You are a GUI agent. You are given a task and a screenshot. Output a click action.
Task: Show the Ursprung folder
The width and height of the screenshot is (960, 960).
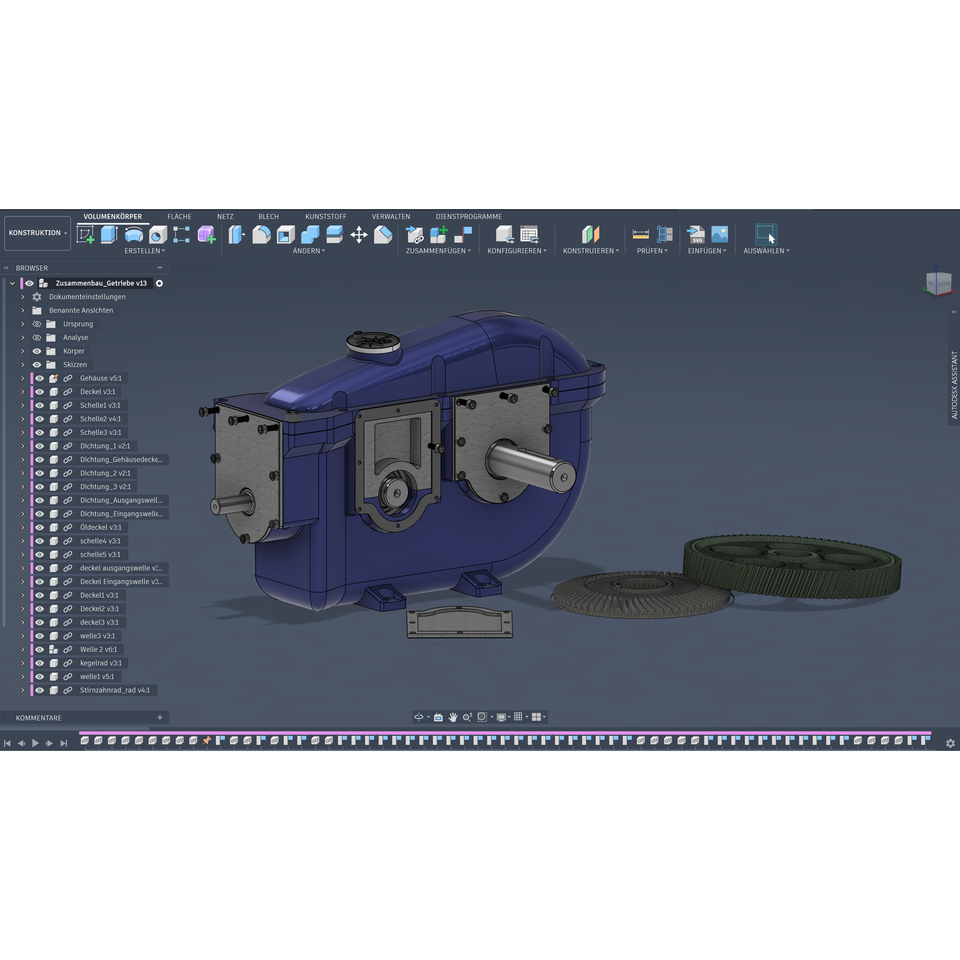click(37, 324)
